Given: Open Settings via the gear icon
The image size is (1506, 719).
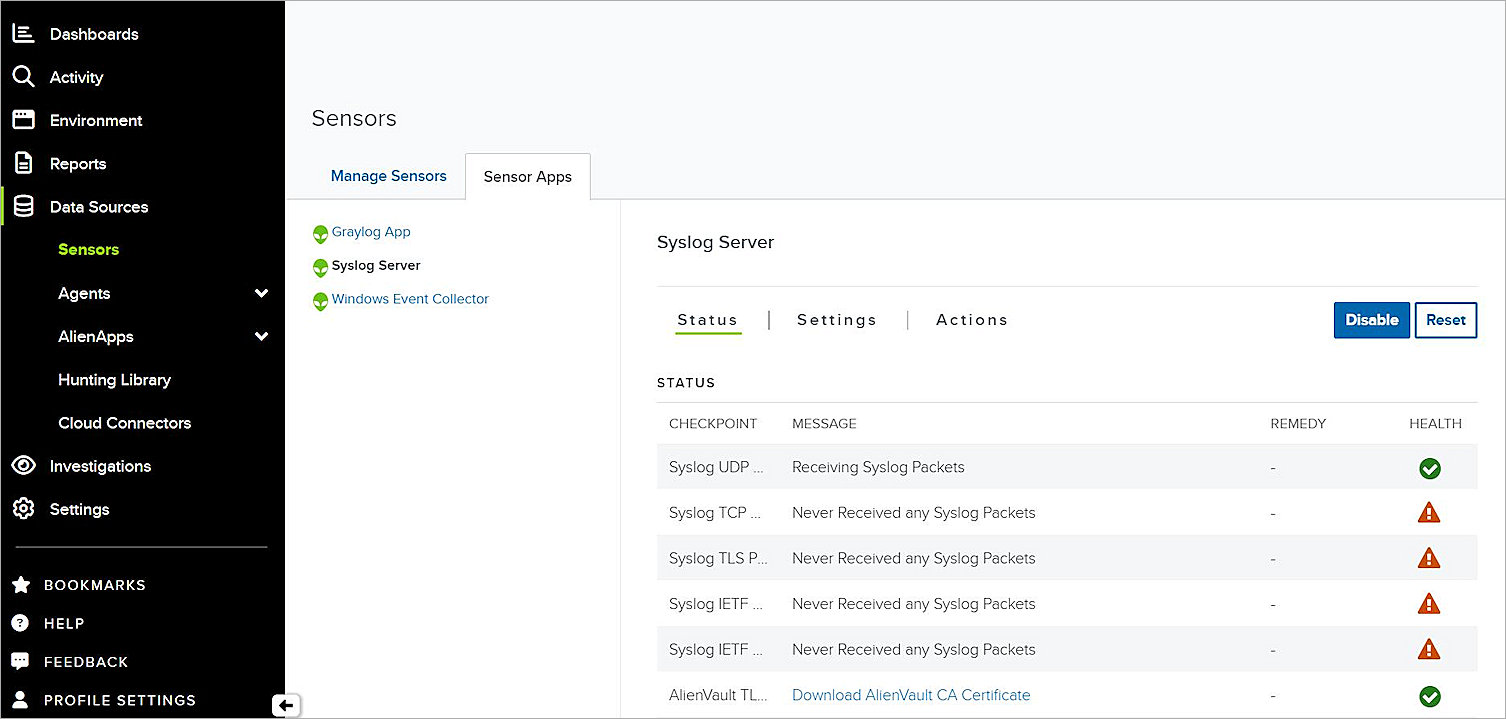Looking at the screenshot, I should [24, 509].
